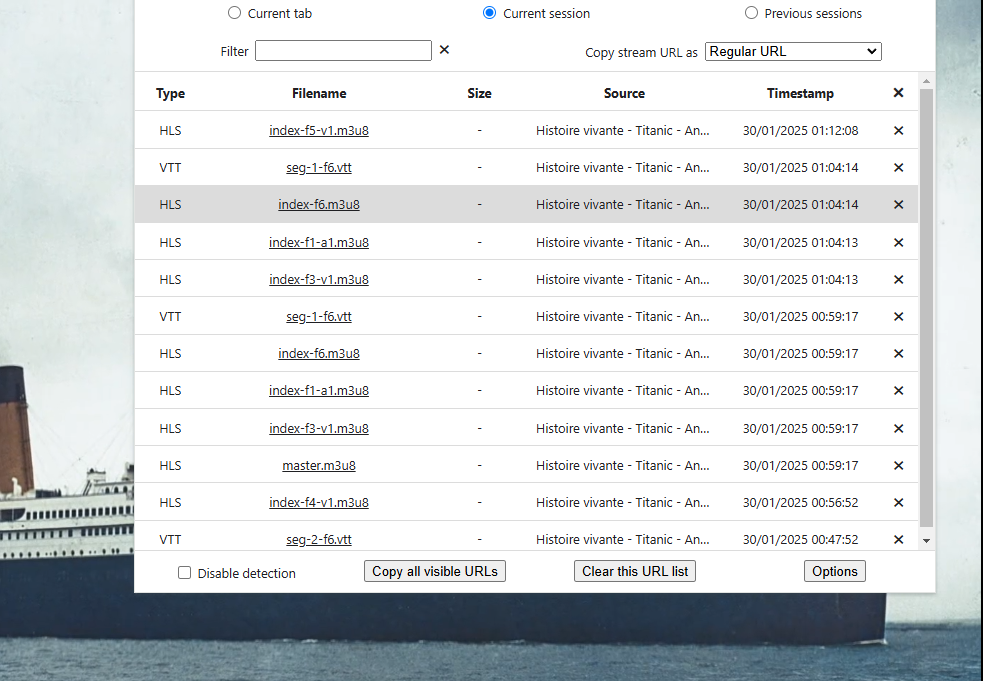Delete the master.m3u8 row

898,465
